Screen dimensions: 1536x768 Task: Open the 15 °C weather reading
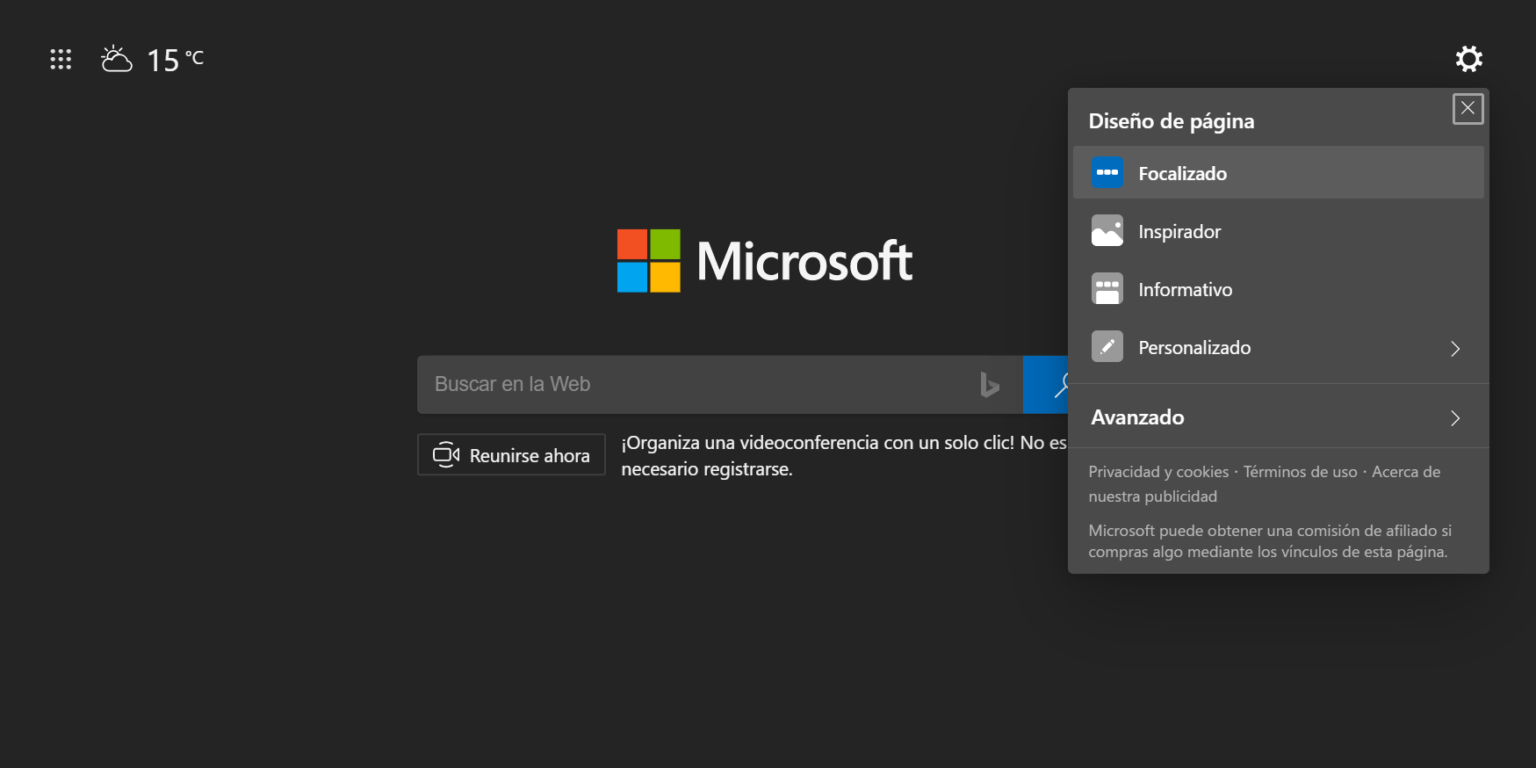pos(175,60)
